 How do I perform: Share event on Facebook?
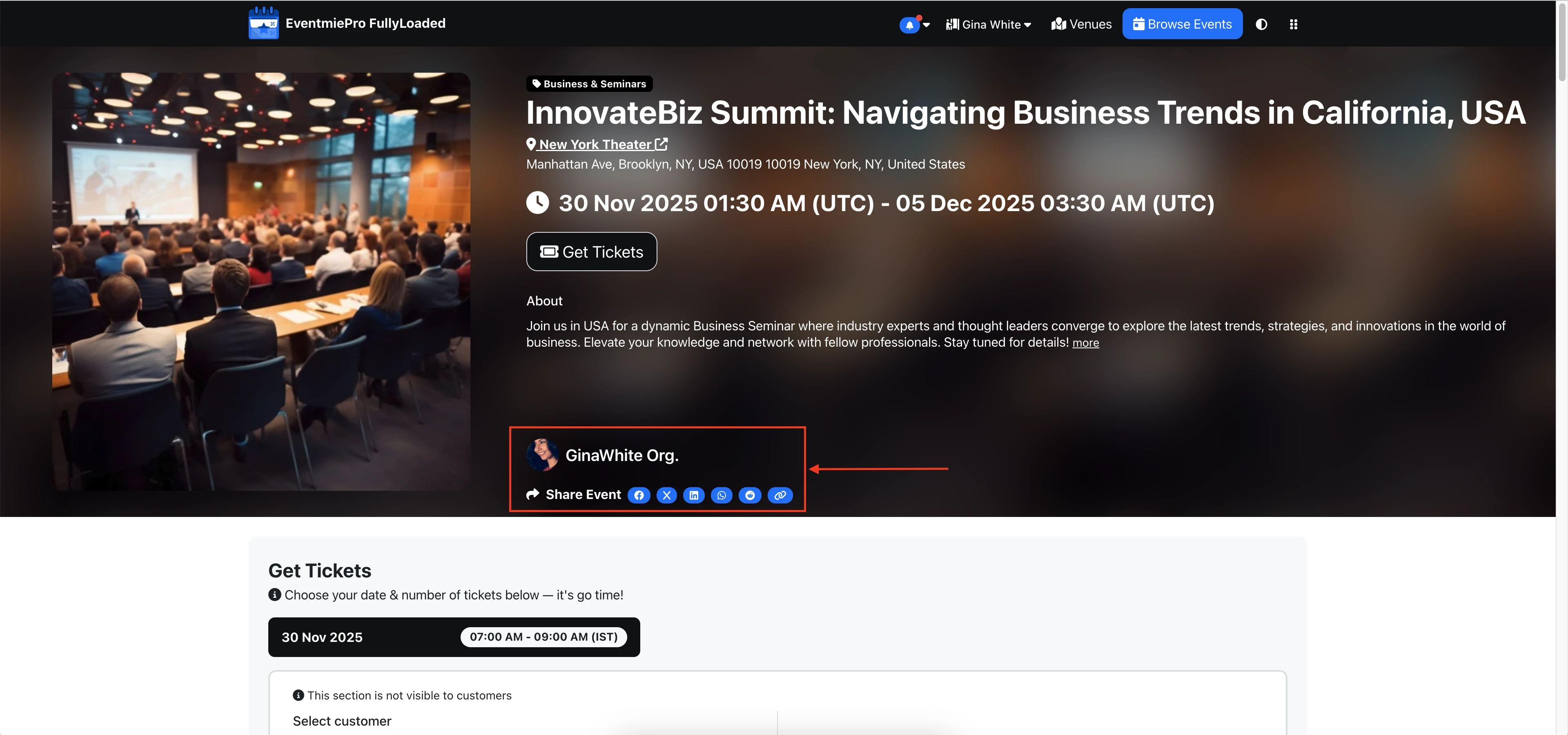[639, 495]
